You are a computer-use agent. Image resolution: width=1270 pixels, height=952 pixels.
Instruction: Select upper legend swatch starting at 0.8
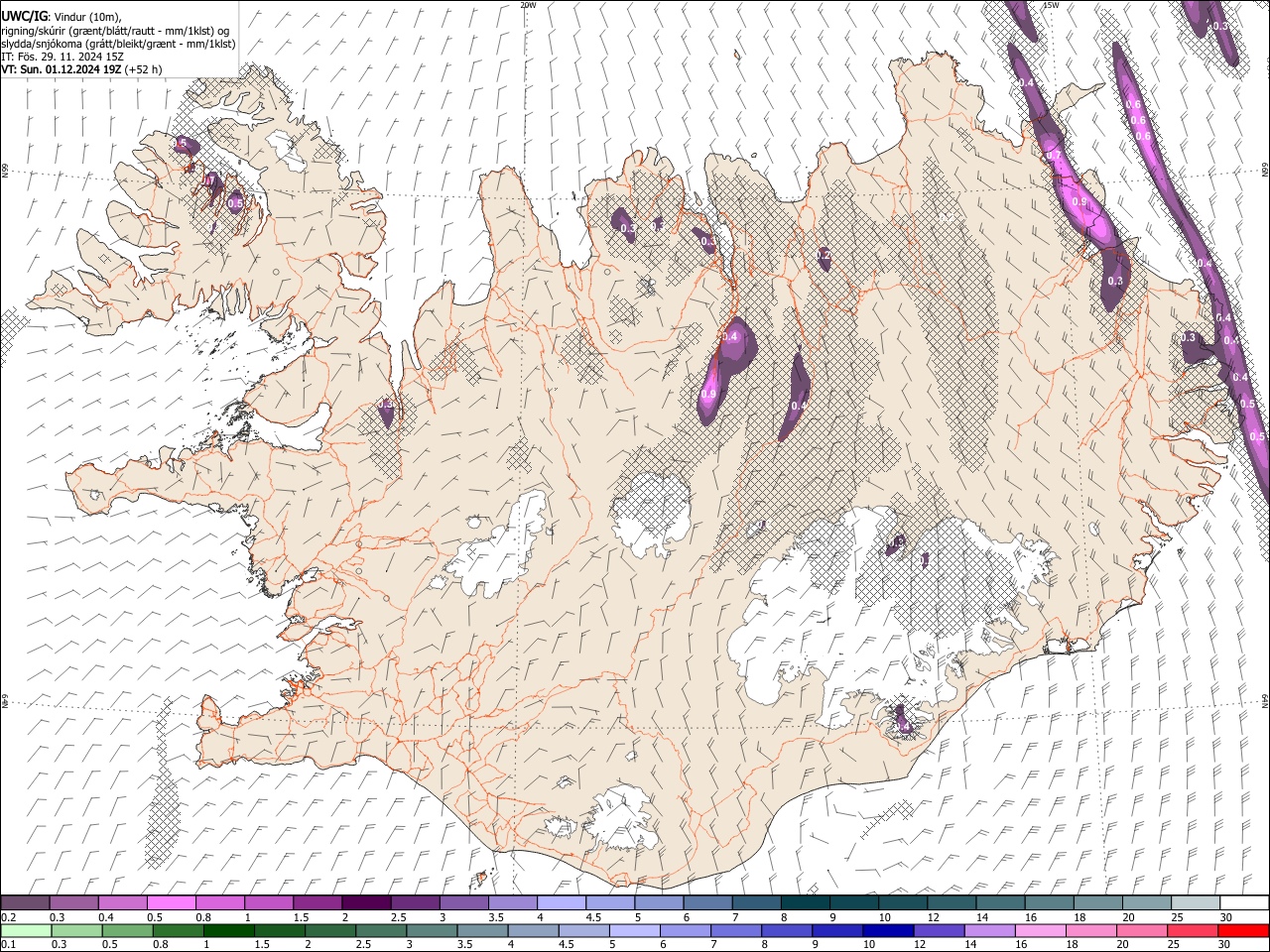click(x=220, y=902)
